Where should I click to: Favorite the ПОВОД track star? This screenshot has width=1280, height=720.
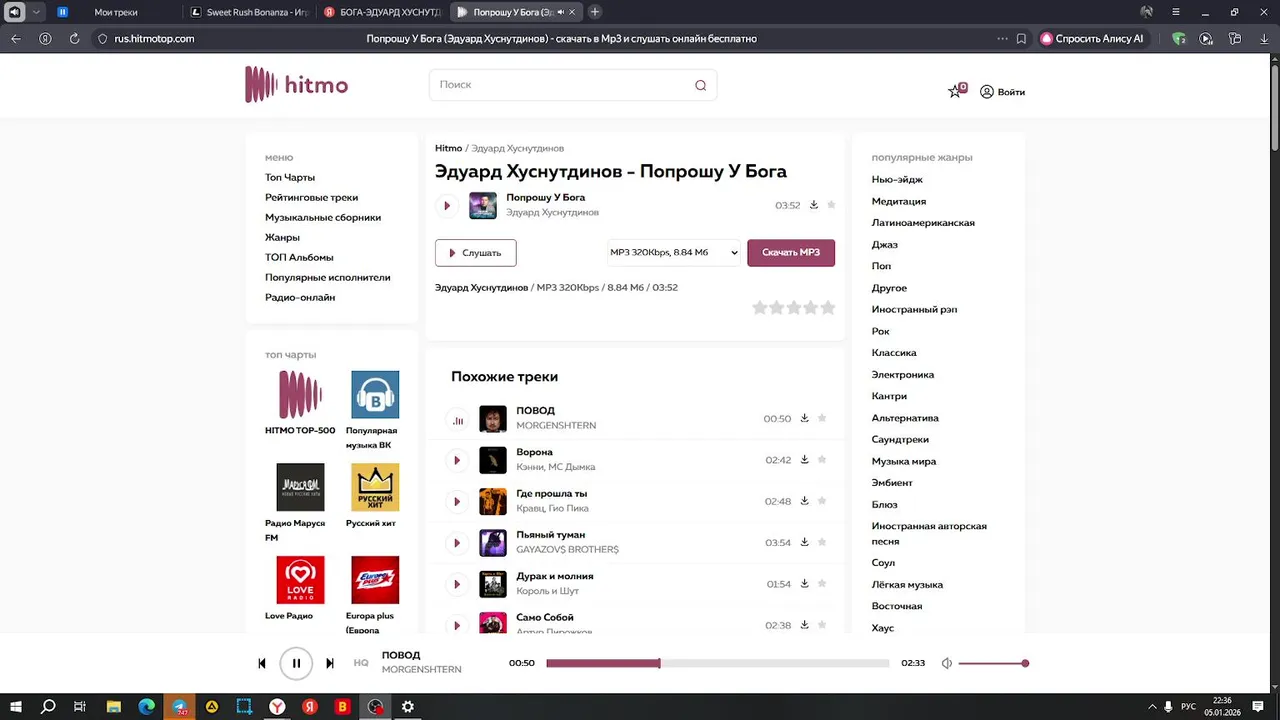click(822, 418)
